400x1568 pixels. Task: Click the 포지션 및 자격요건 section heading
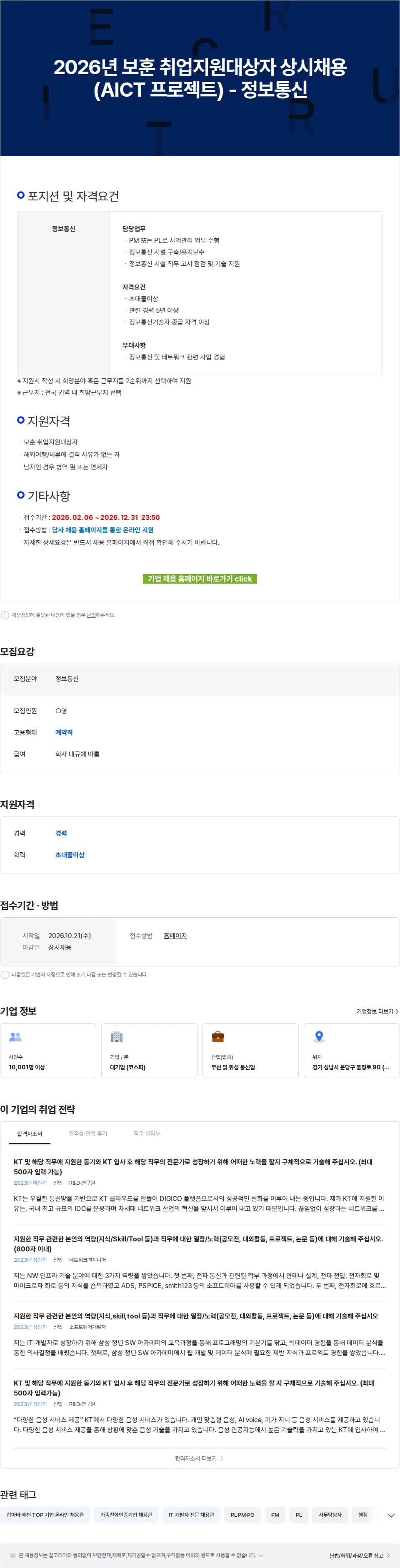coord(73,196)
